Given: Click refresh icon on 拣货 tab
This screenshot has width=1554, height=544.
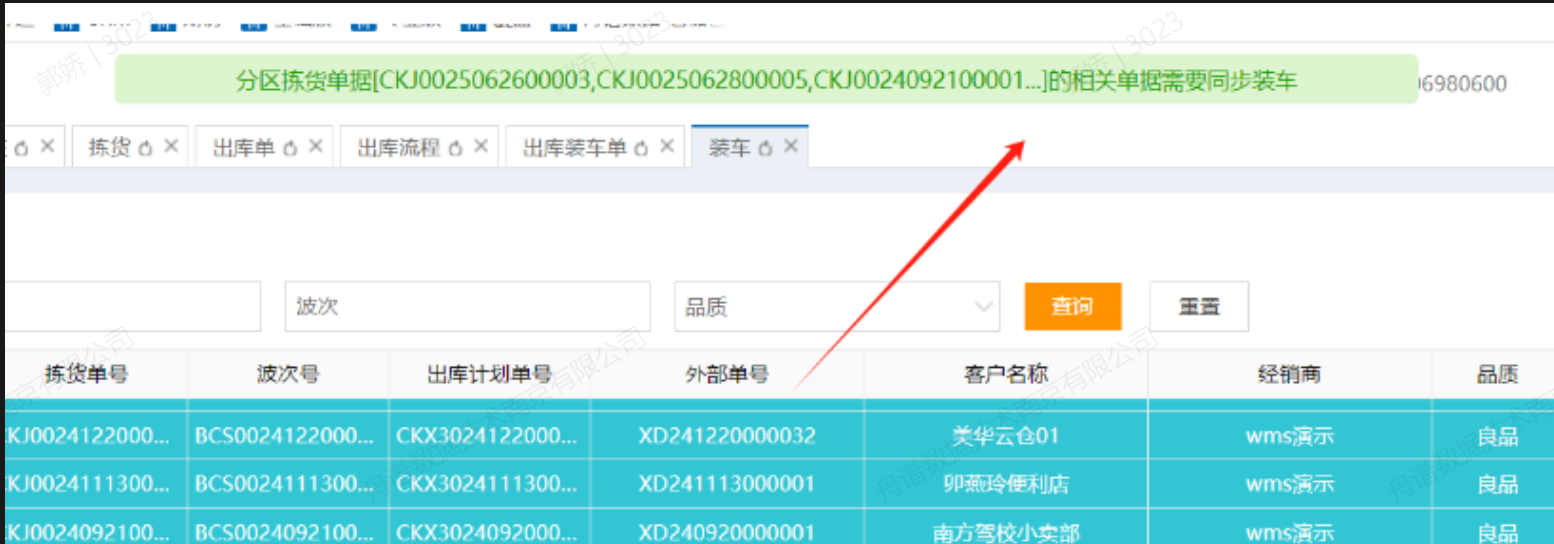Looking at the screenshot, I should click(146, 148).
